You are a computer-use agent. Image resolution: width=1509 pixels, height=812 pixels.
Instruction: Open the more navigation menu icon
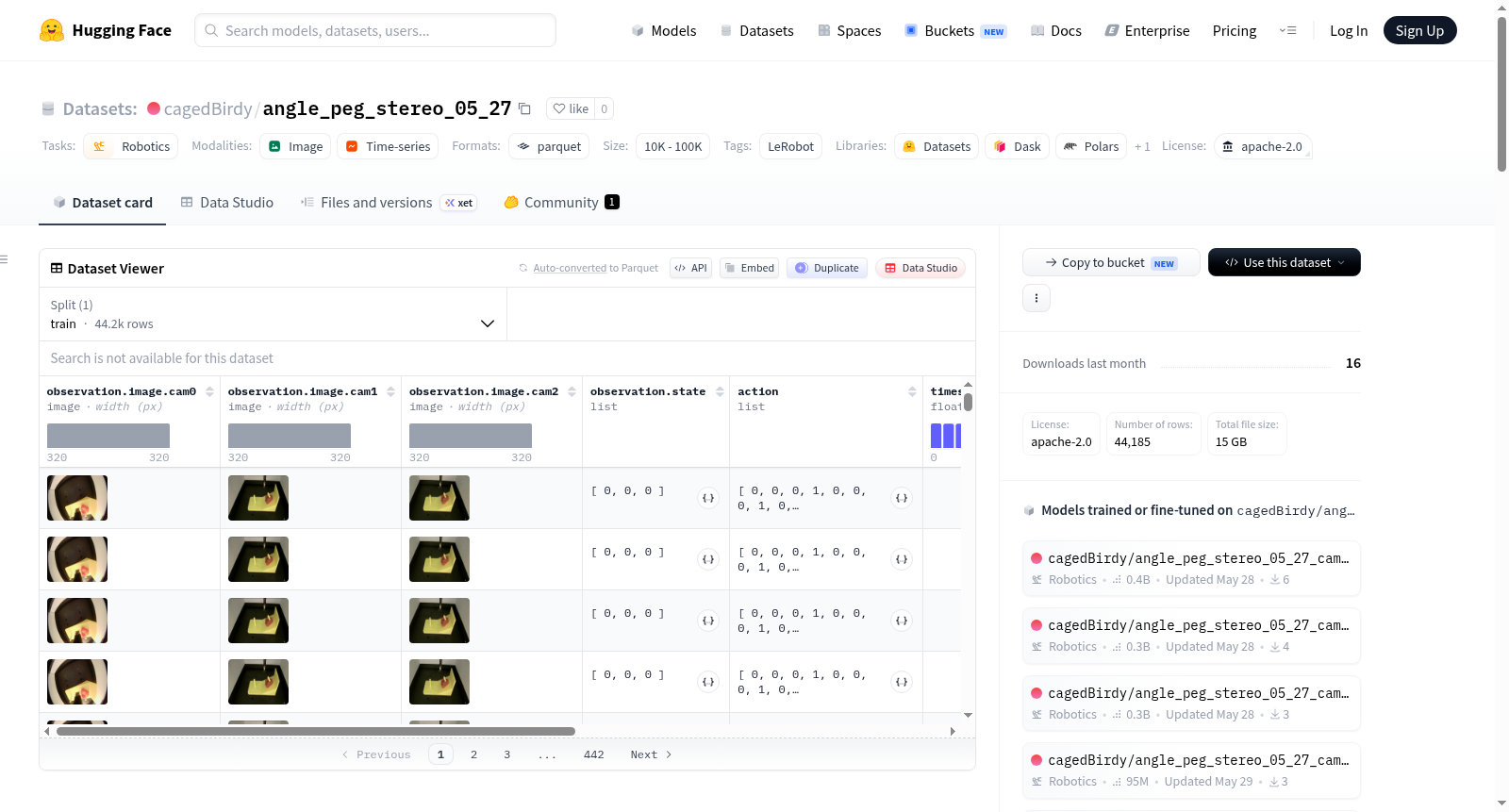click(1287, 30)
